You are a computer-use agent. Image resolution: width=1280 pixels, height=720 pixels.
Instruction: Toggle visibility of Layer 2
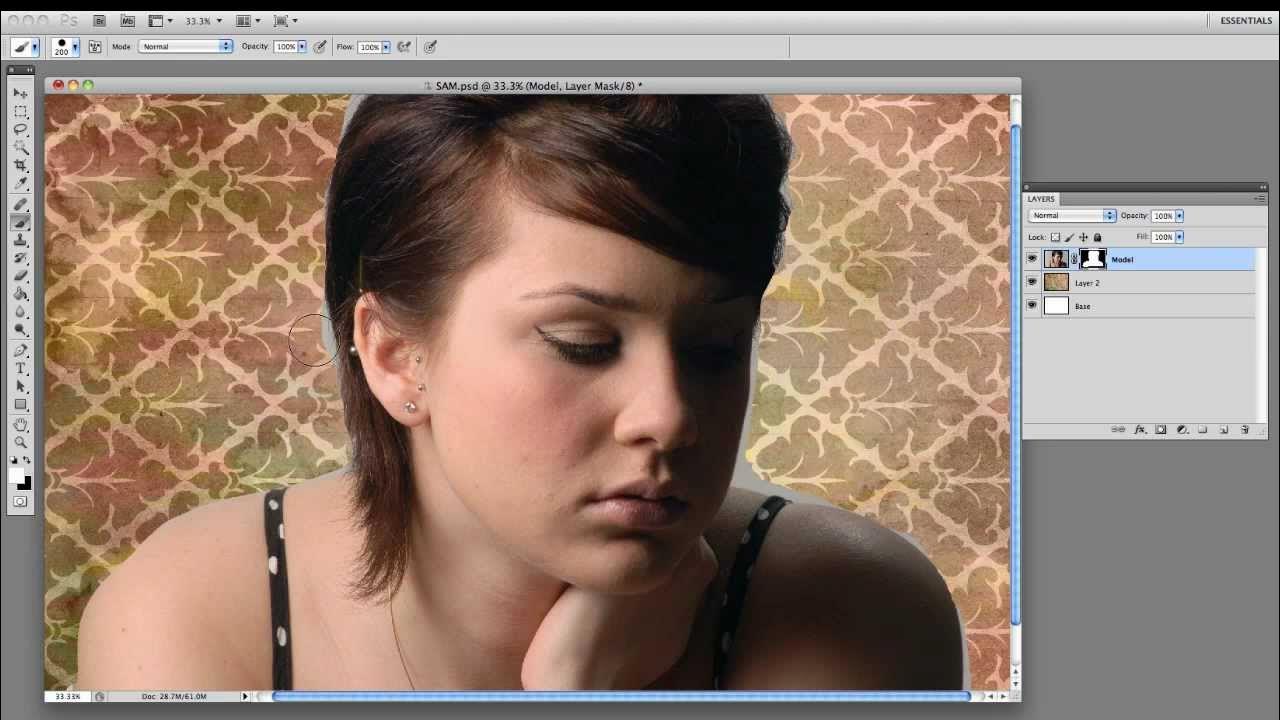click(x=1032, y=282)
